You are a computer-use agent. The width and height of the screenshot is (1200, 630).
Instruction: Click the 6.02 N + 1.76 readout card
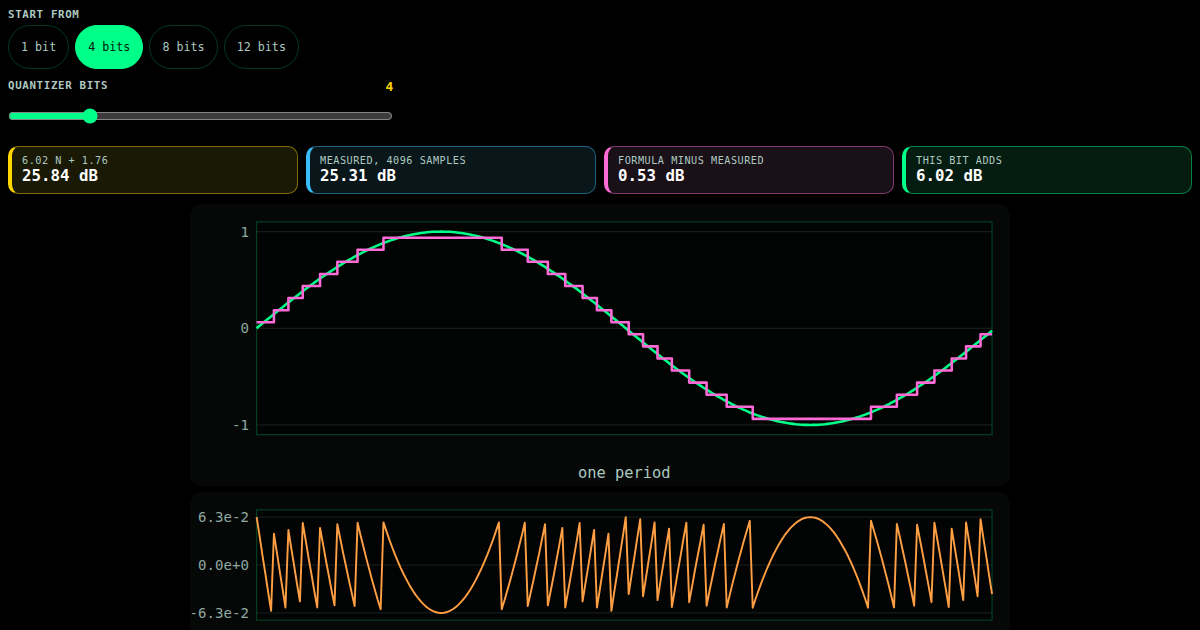tap(153, 170)
